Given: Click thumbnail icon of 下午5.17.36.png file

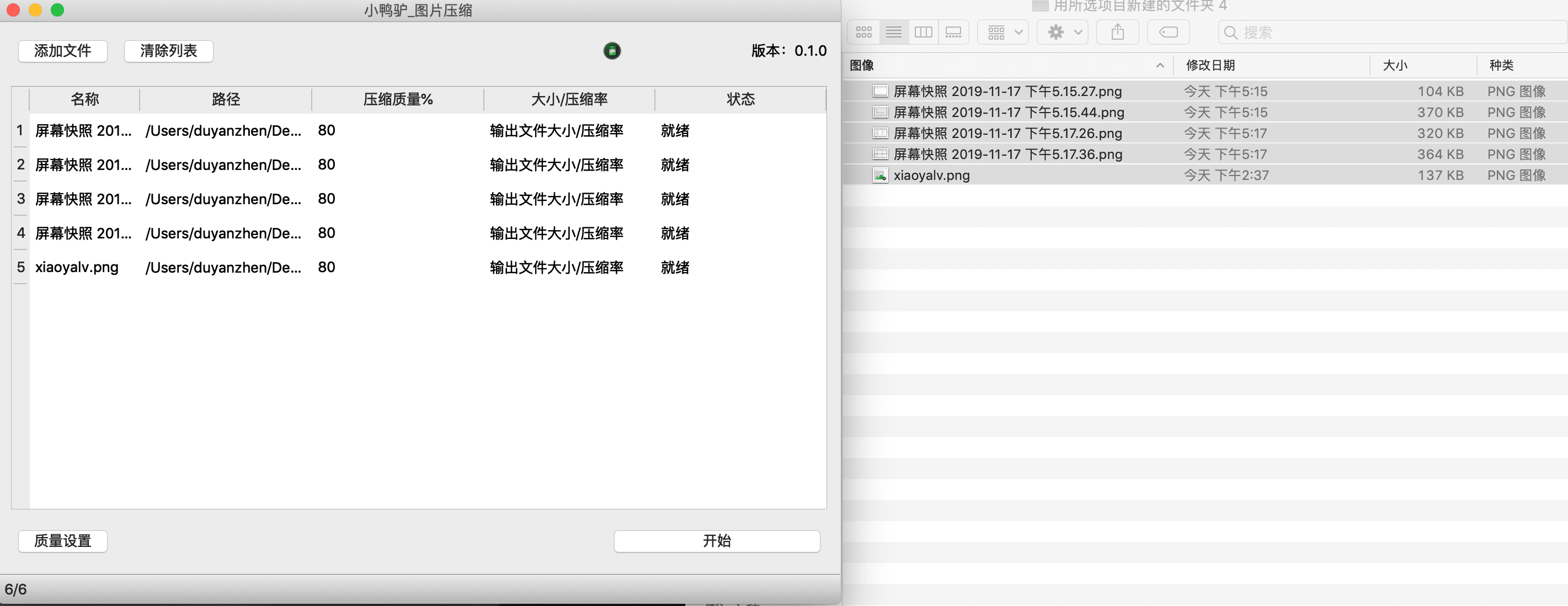Looking at the screenshot, I should click(x=880, y=154).
